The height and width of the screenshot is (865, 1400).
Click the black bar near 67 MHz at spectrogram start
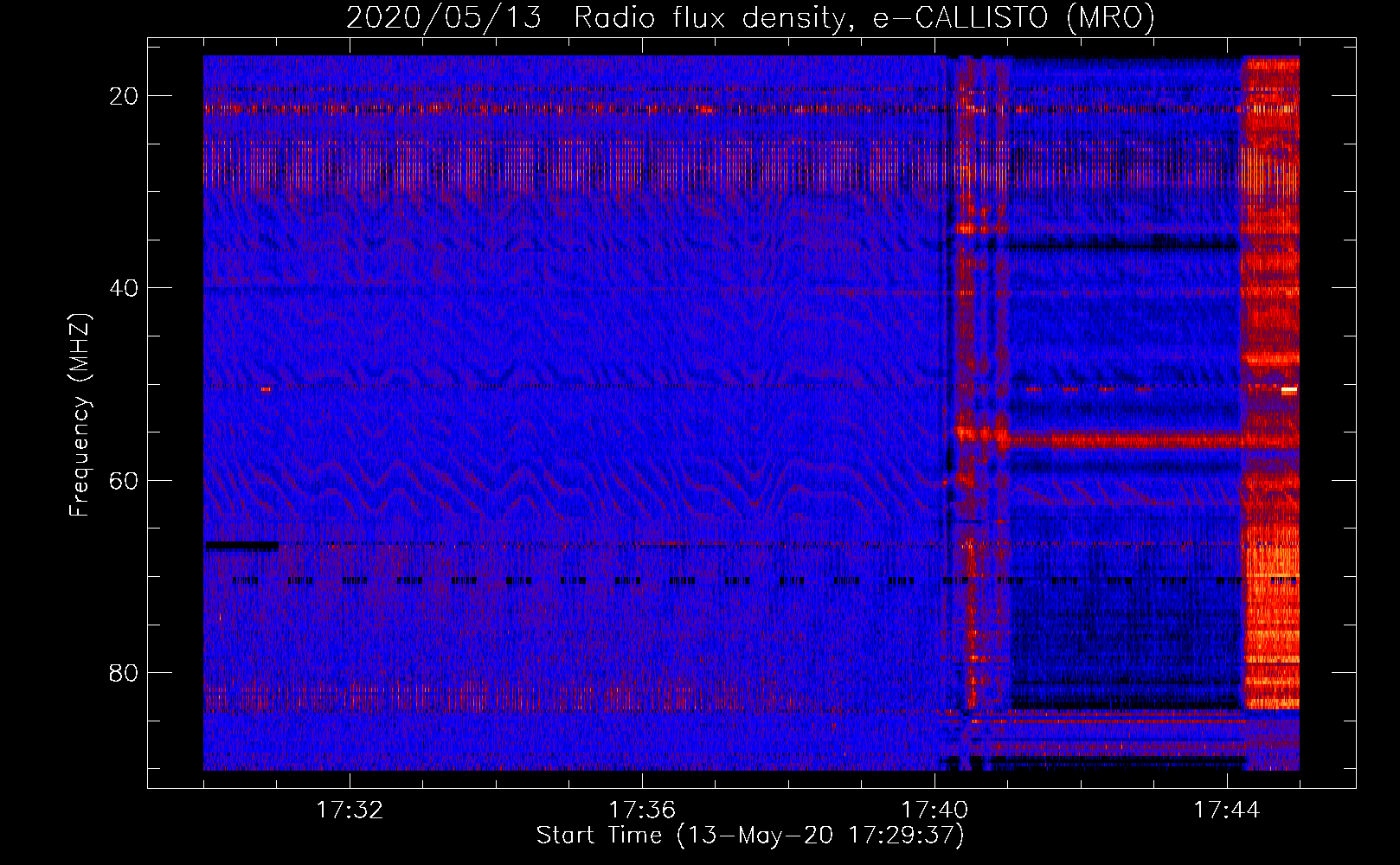click(x=241, y=546)
